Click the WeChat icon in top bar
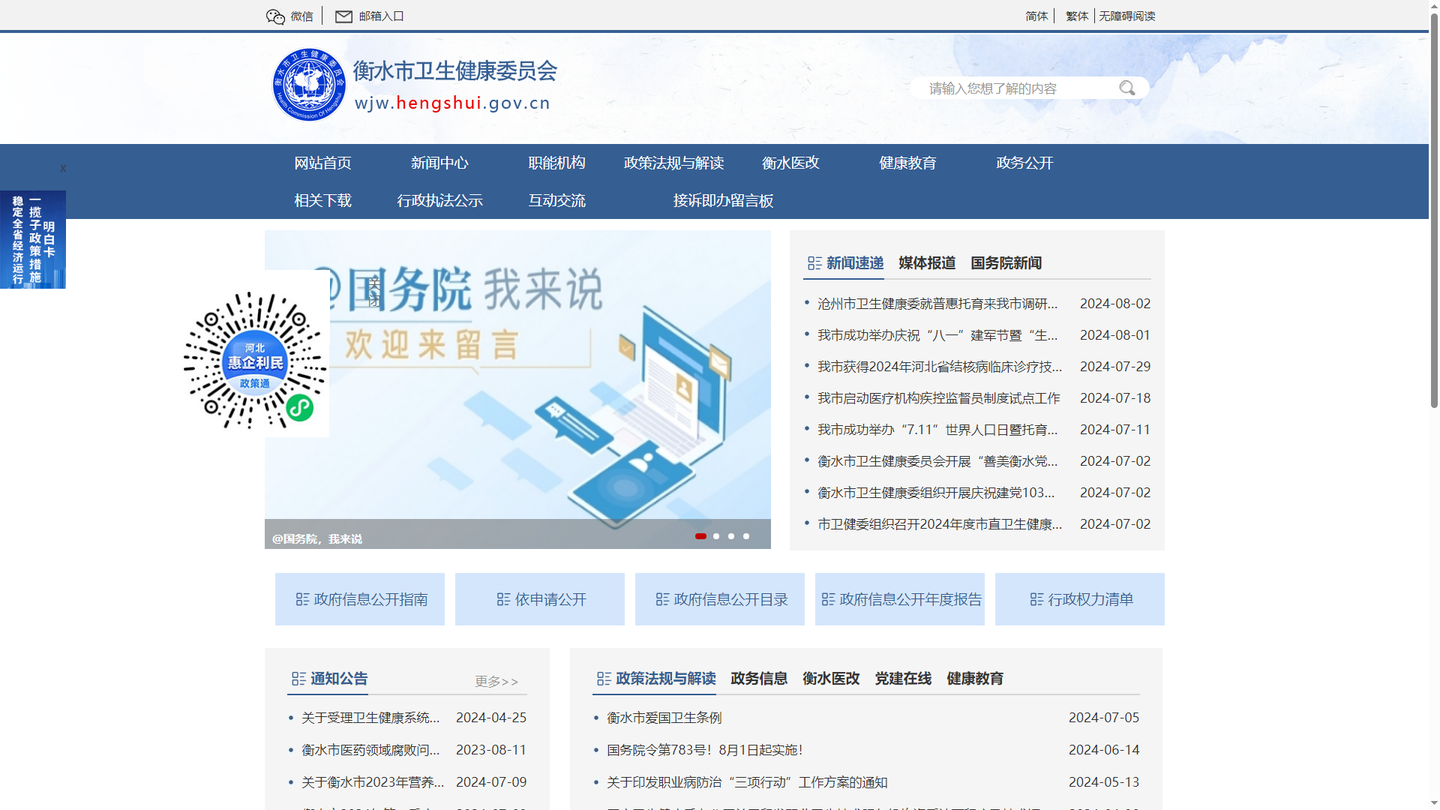Screen dimensions: 1440x810 click(275, 16)
